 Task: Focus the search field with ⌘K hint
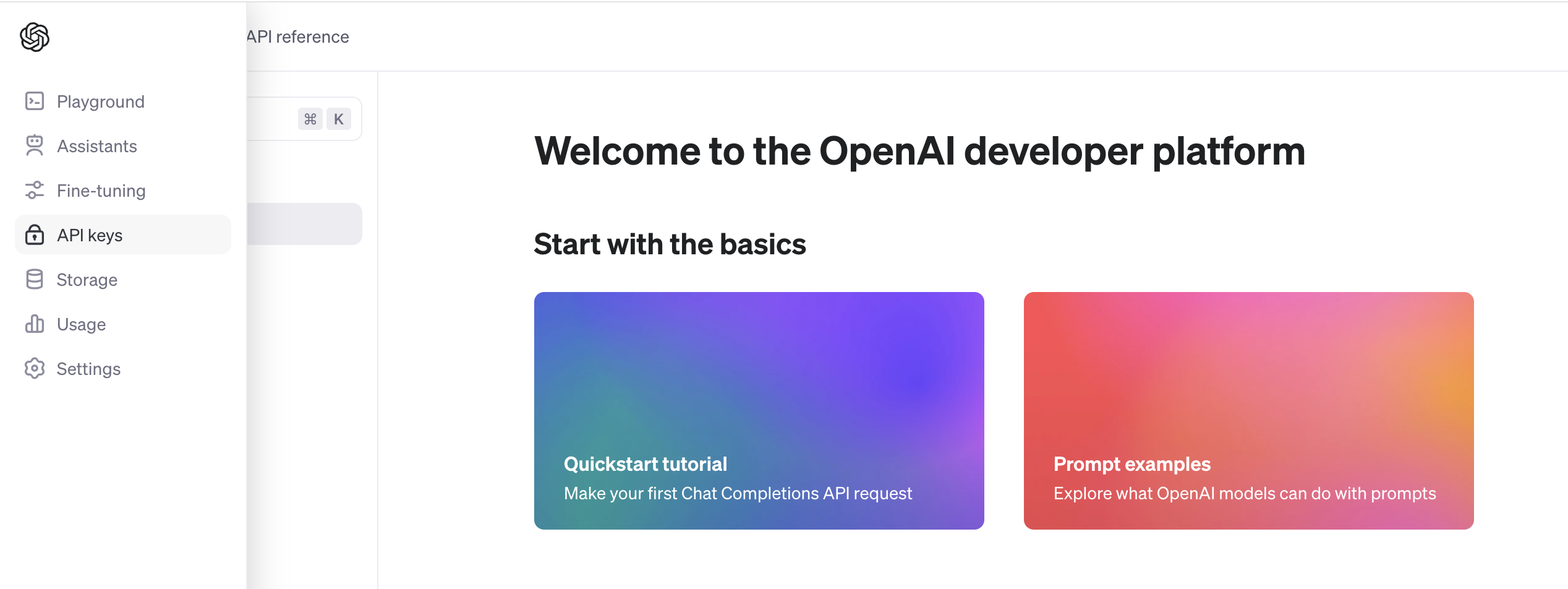pyautogui.click(x=272, y=119)
